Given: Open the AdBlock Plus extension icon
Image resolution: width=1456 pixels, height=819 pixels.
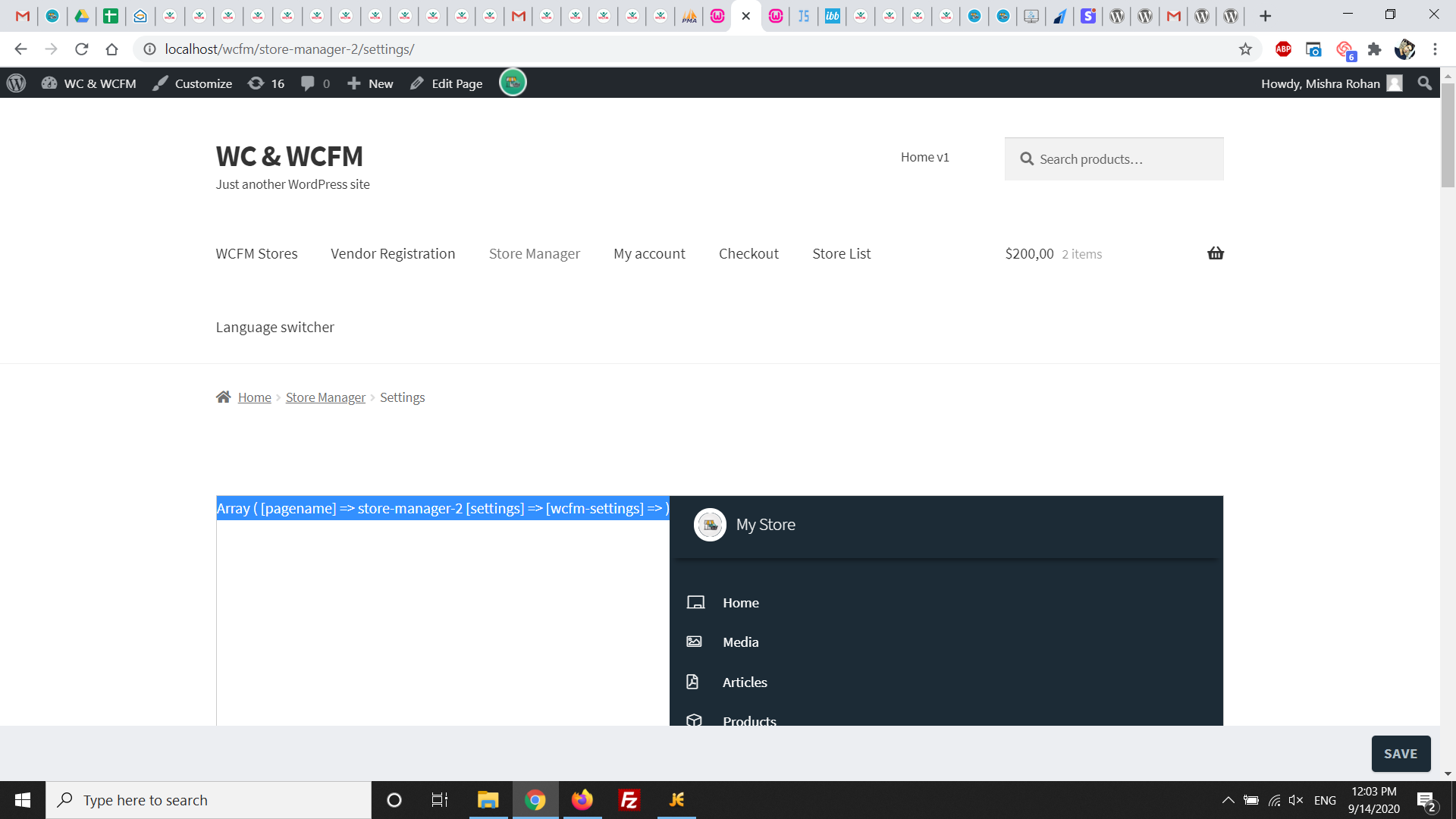Looking at the screenshot, I should [1283, 49].
